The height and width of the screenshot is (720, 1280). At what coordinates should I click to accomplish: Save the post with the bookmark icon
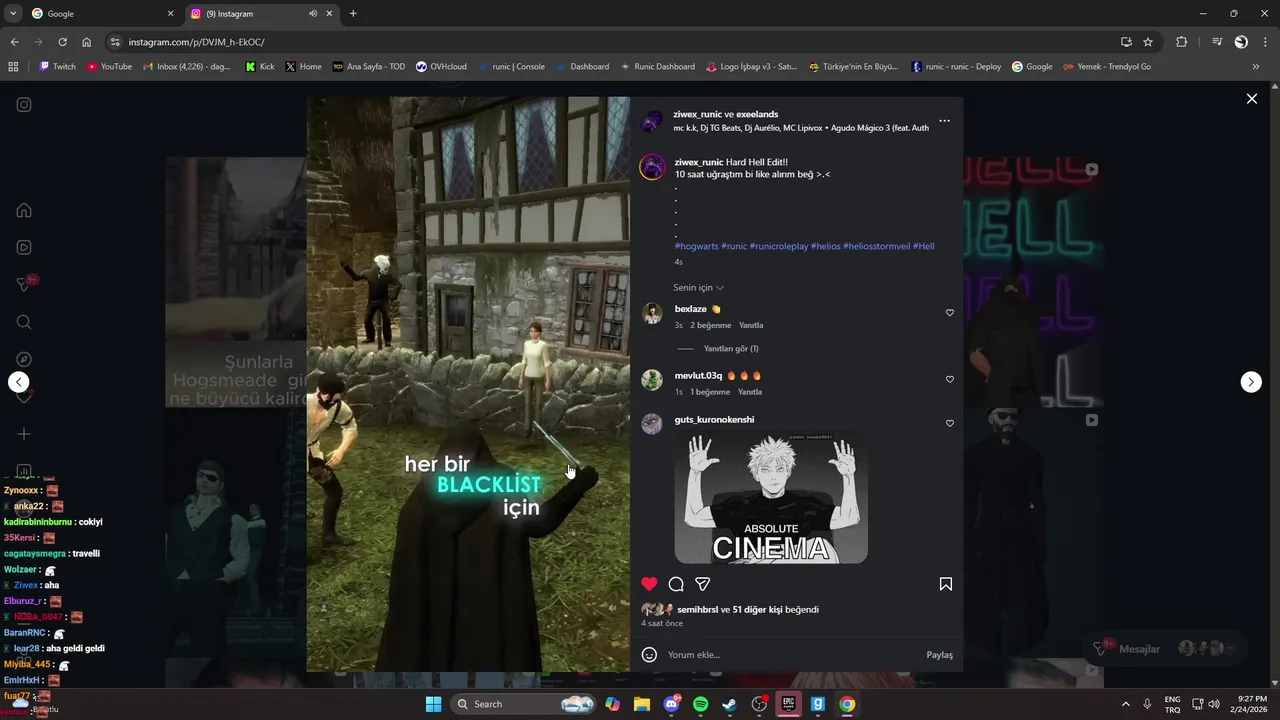click(945, 584)
